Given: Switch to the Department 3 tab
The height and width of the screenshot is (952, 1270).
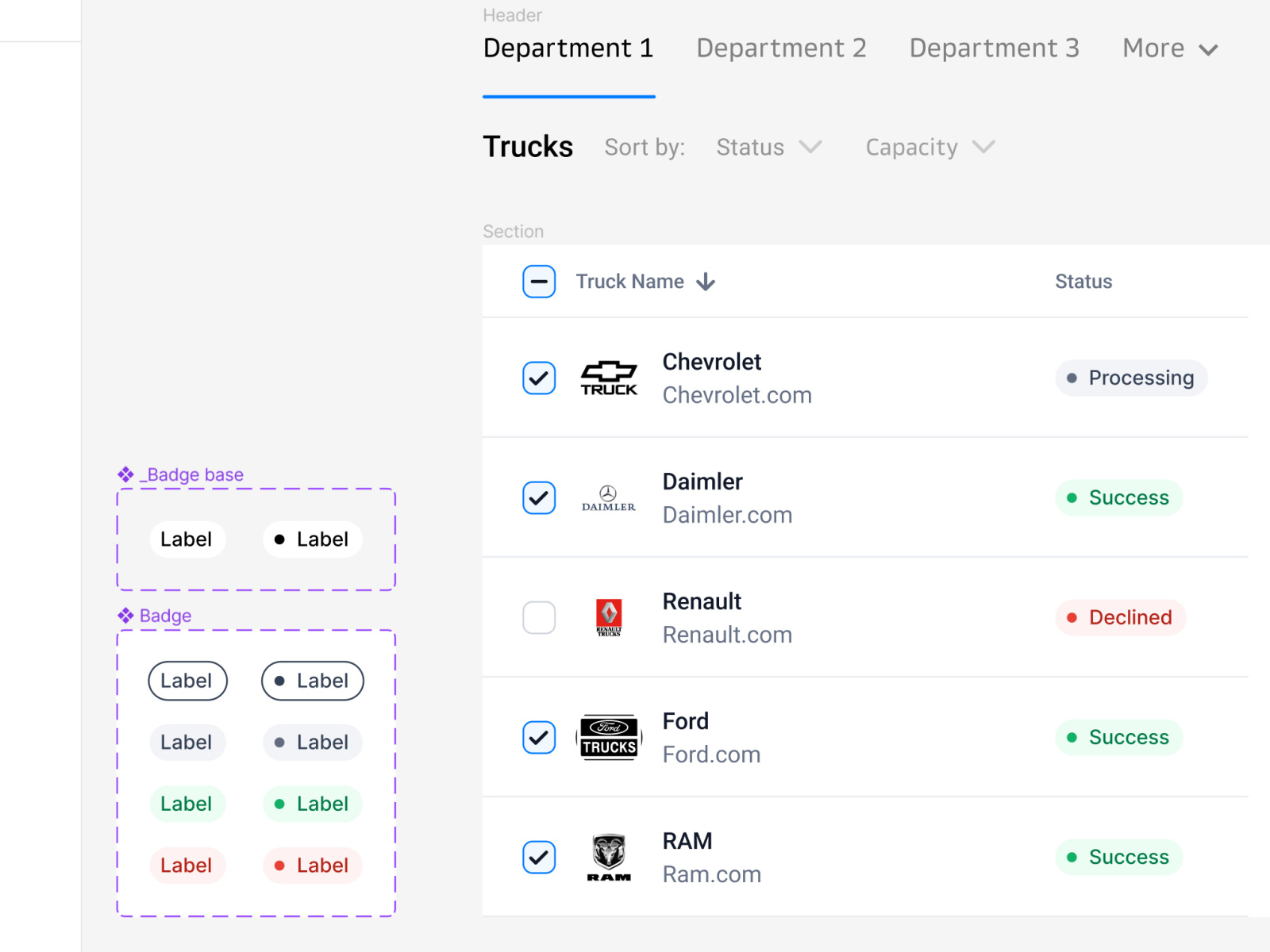Looking at the screenshot, I should point(994,48).
